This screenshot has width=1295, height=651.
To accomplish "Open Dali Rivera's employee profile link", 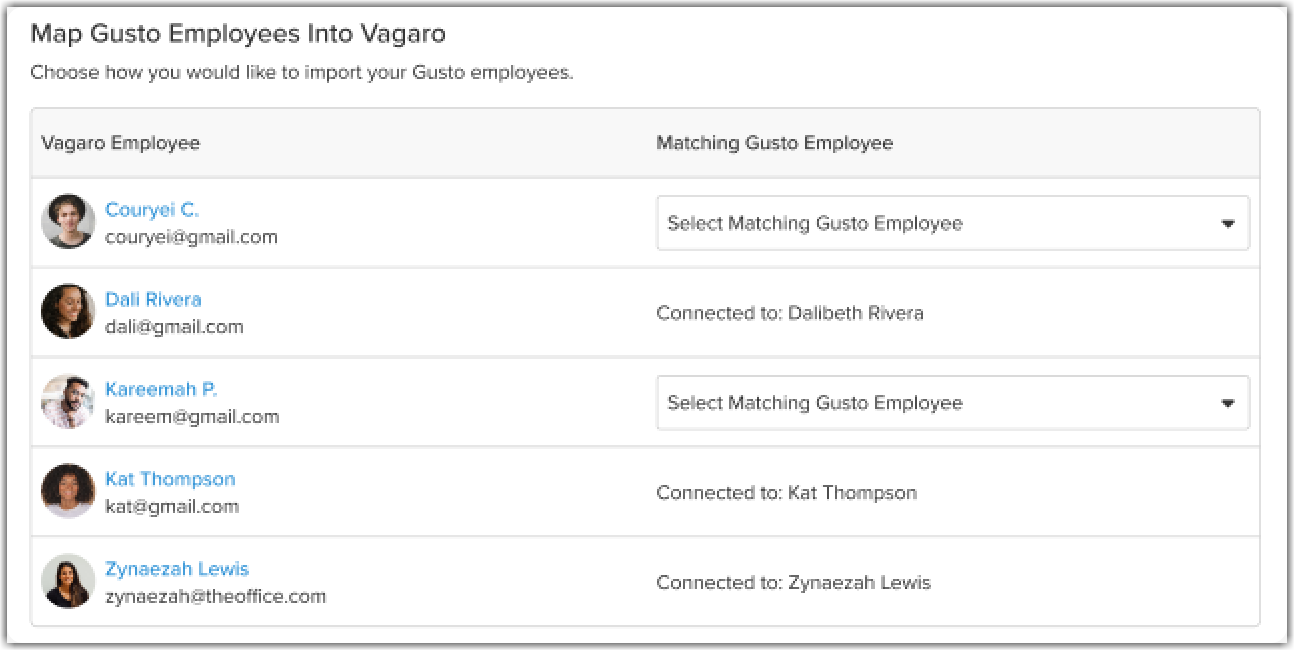I will [x=152, y=299].
